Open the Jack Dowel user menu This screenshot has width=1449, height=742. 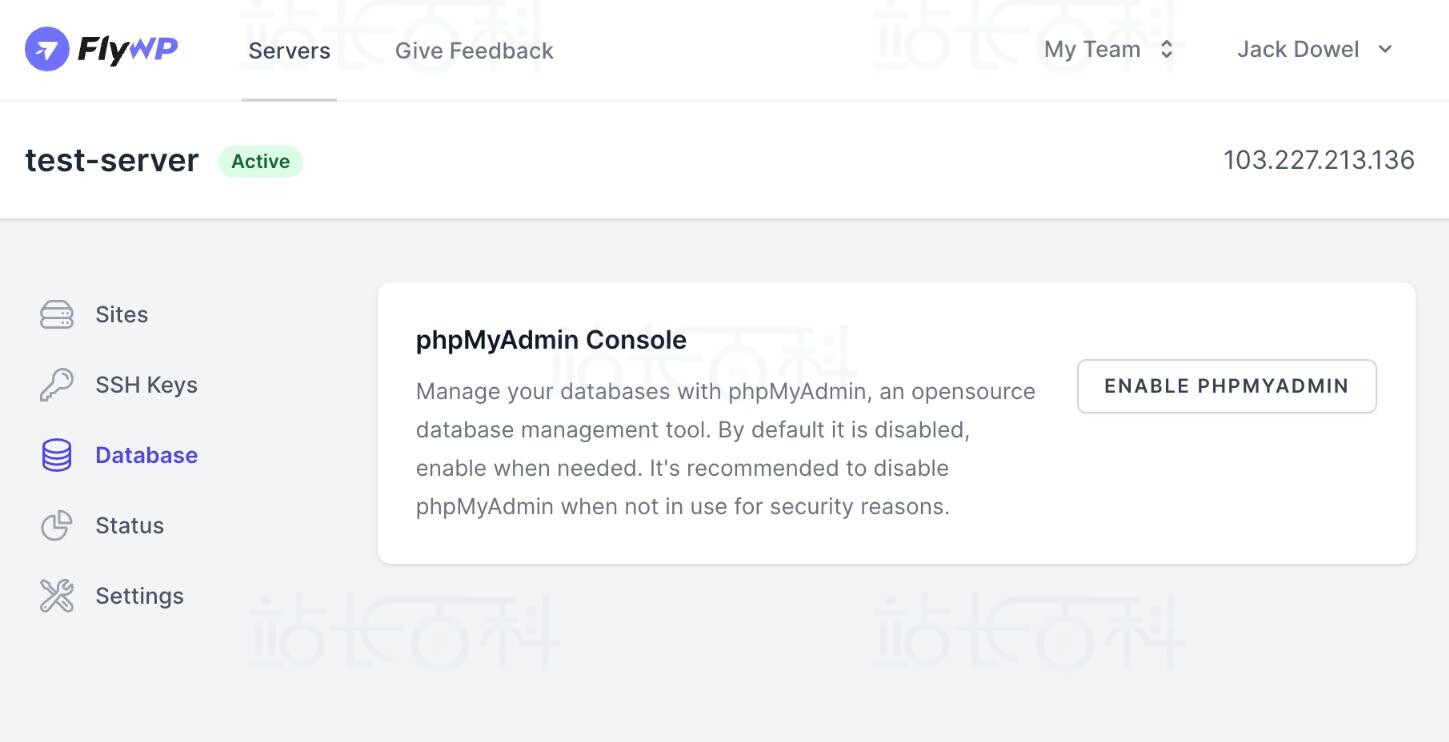click(x=1298, y=50)
